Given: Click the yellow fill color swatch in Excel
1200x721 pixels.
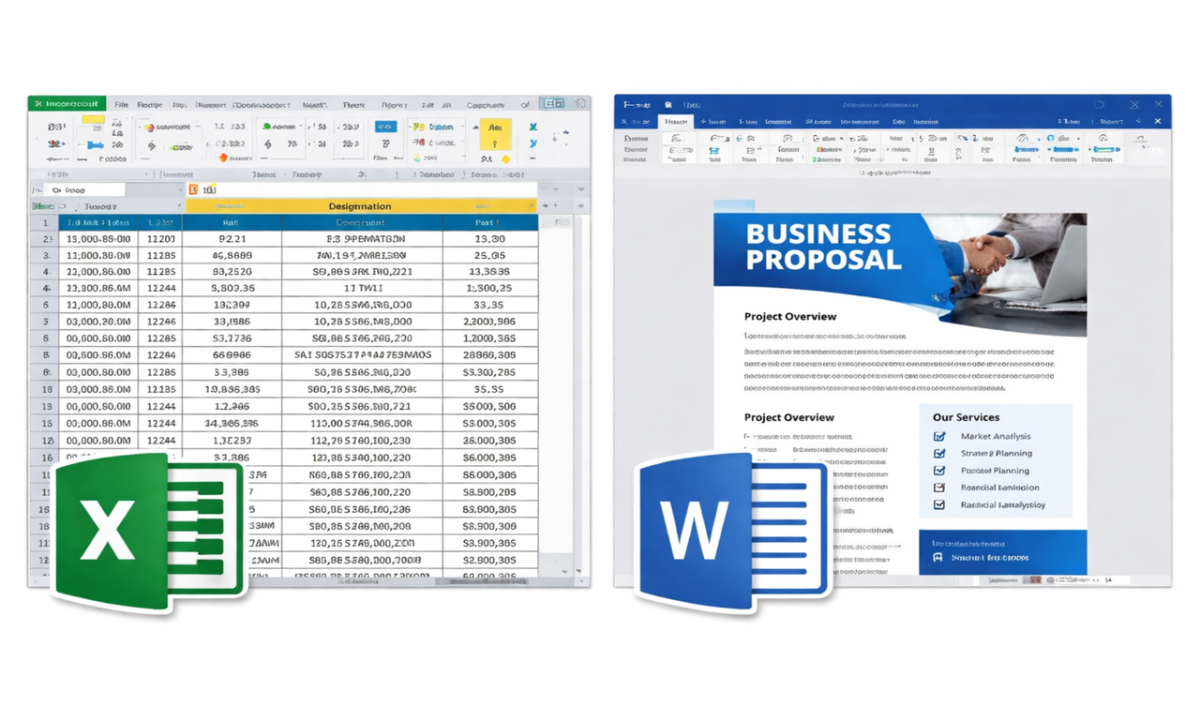Looking at the screenshot, I should (x=93, y=120).
